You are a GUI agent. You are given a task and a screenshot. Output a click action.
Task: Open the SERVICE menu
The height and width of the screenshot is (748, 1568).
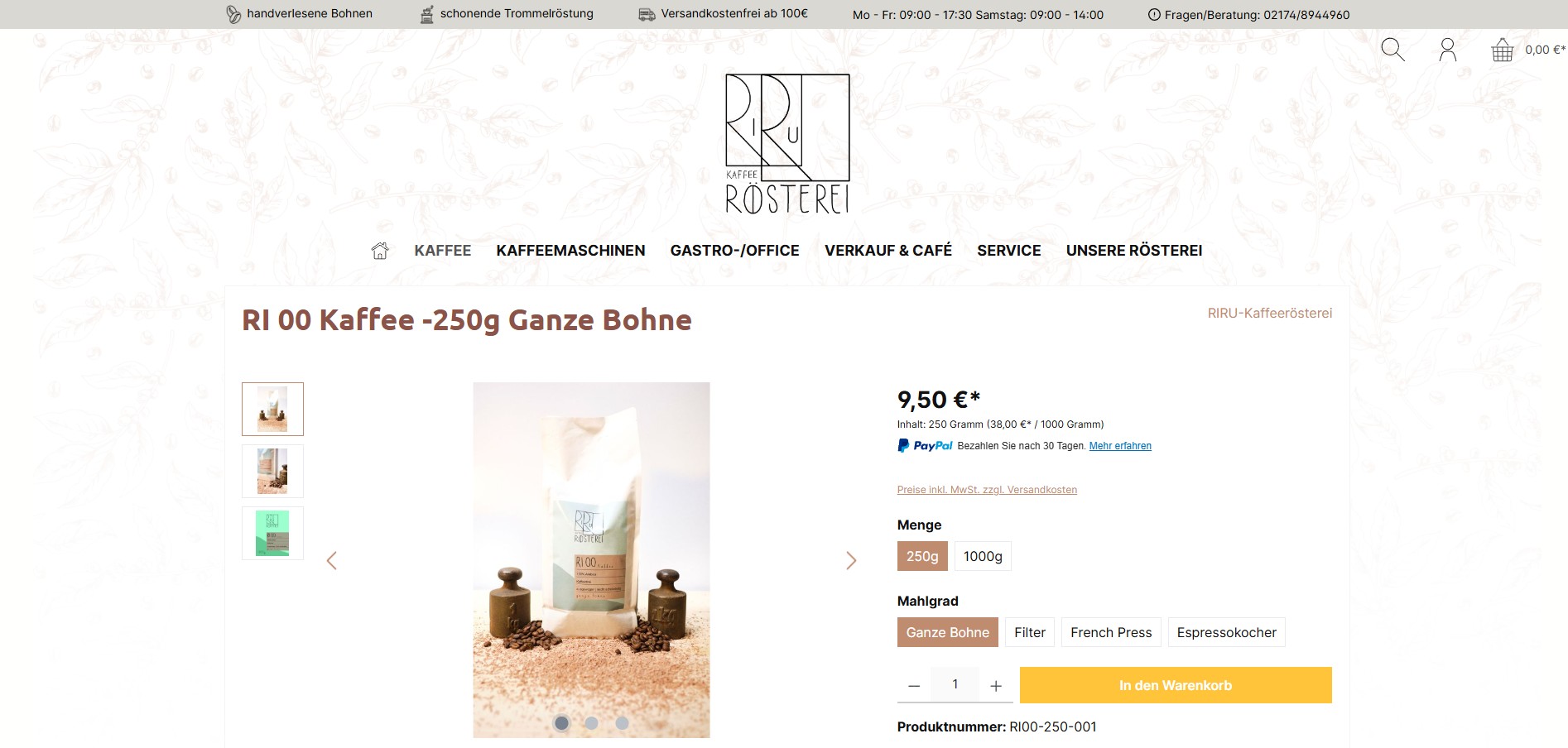[x=1008, y=251]
